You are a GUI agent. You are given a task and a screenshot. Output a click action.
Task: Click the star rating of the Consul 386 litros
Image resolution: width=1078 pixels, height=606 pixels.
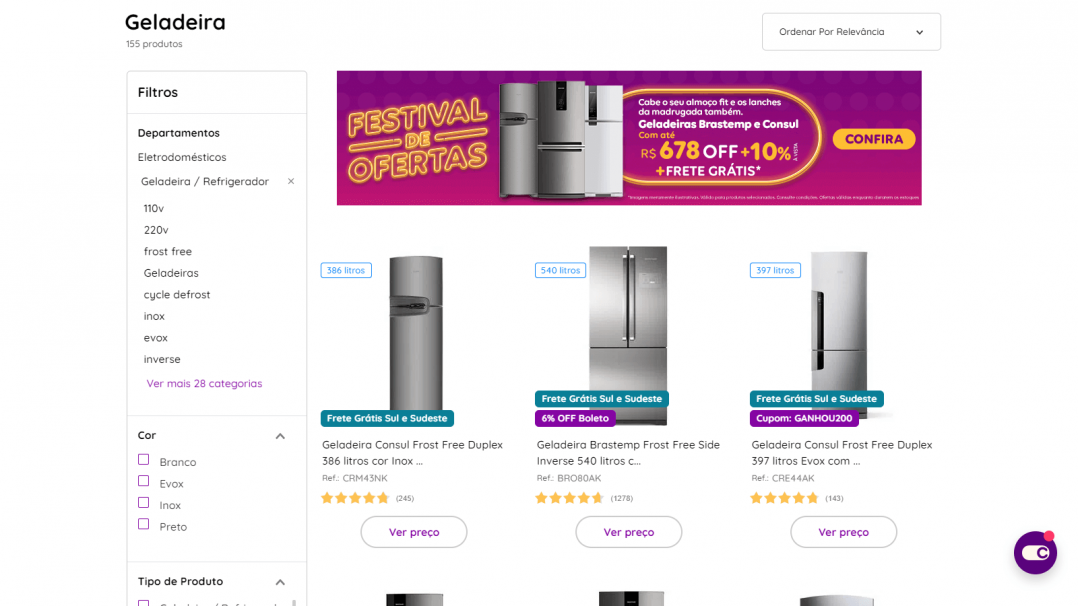pyautogui.click(x=355, y=497)
